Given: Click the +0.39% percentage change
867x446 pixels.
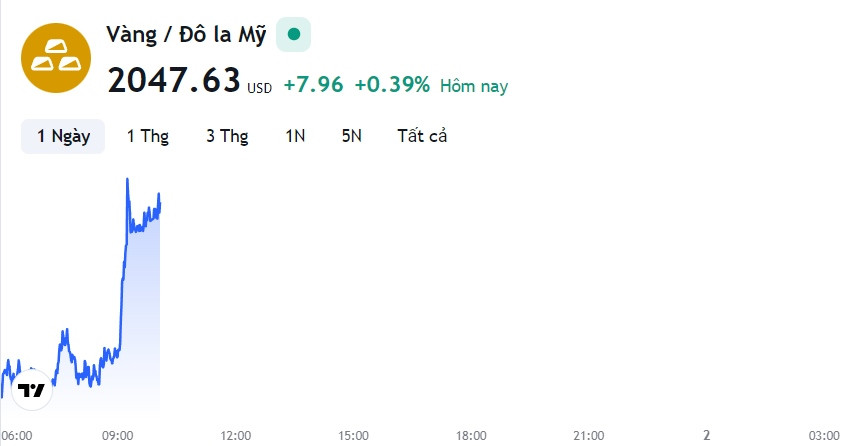Looking at the screenshot, I should click(392, 85).
